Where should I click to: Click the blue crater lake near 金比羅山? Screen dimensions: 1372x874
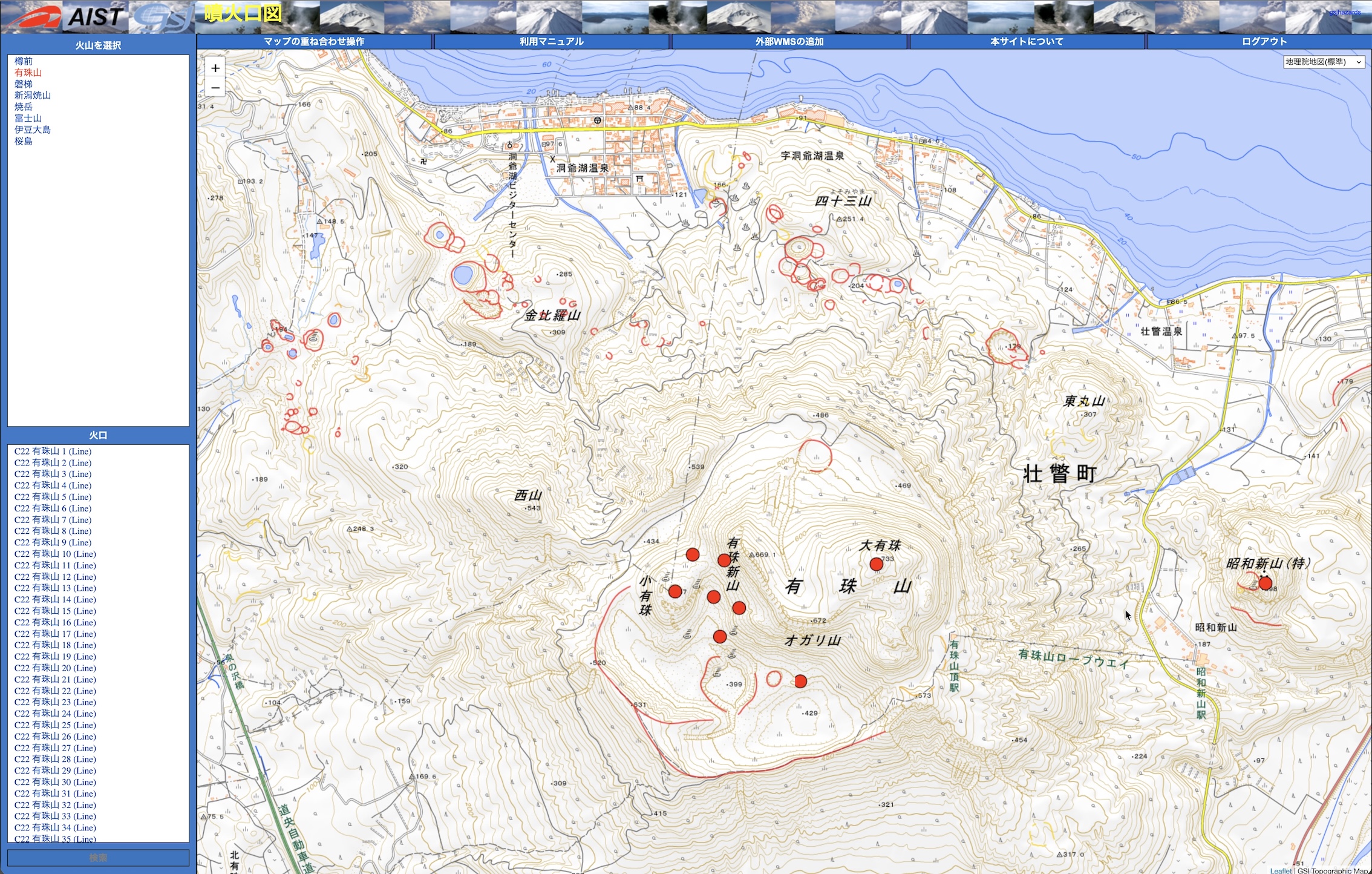463,275
